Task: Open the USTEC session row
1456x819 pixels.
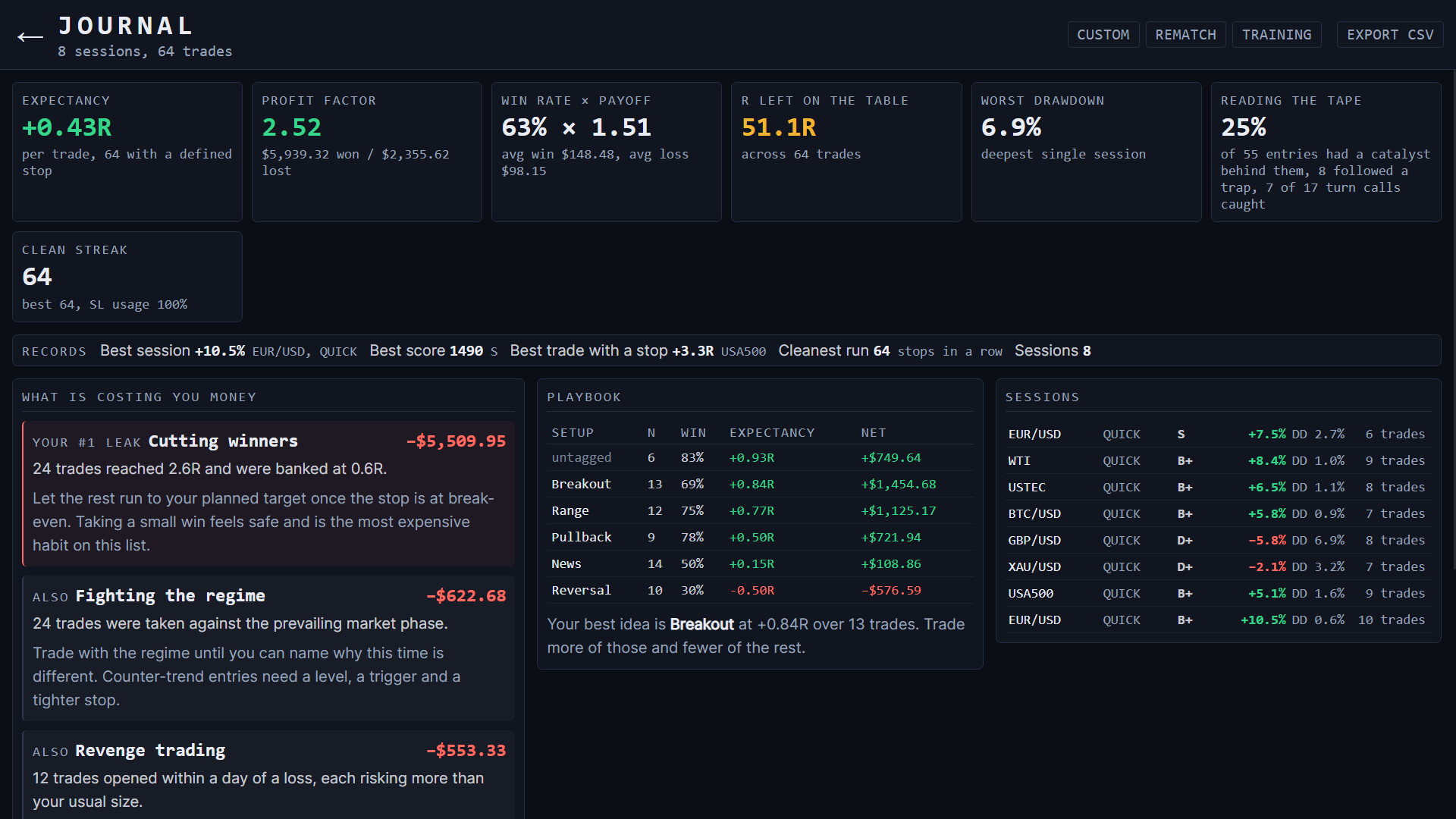Action: 1218,488
